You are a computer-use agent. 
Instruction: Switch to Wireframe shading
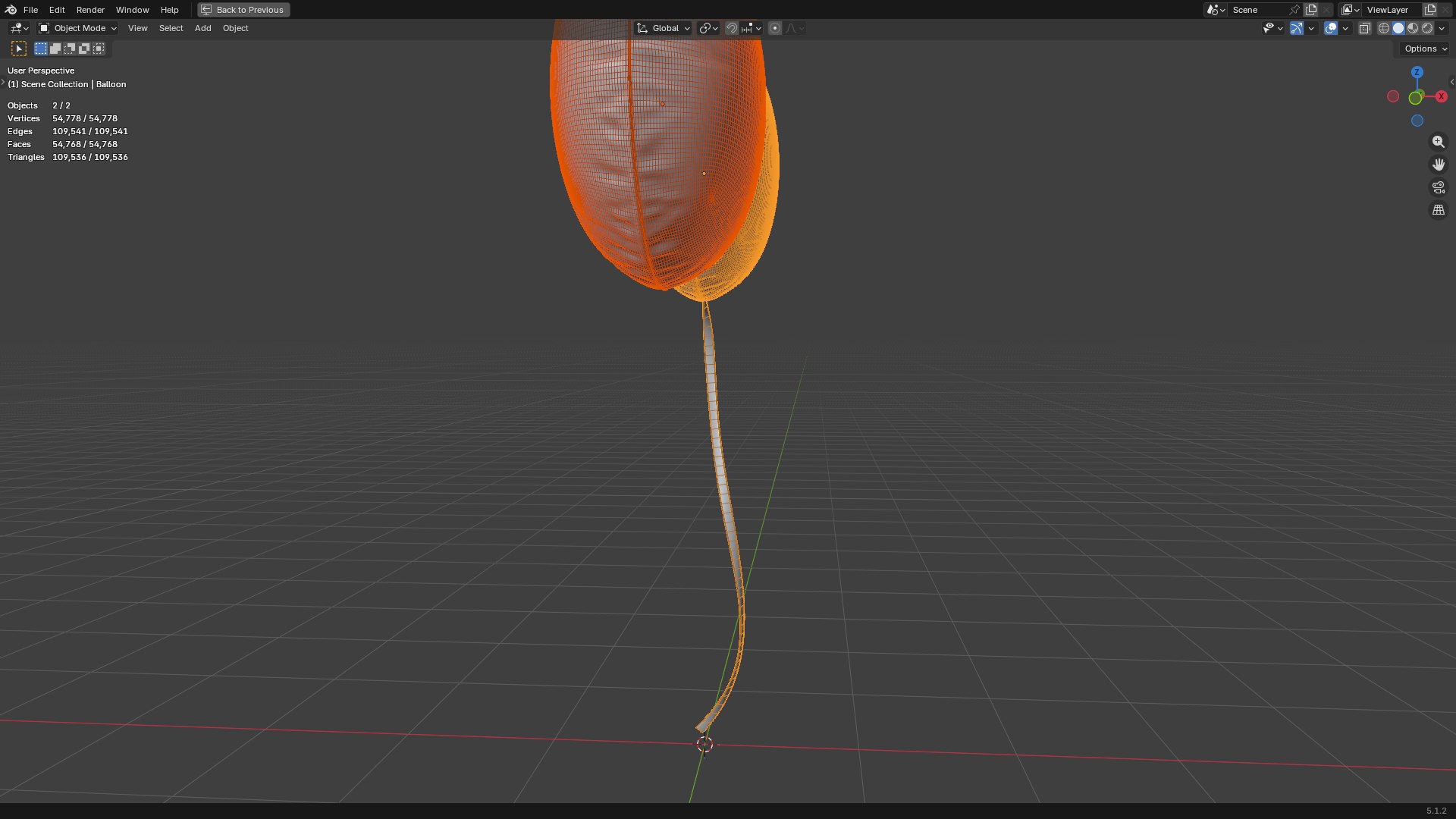pyautogui.click(x=1384, y=28)
